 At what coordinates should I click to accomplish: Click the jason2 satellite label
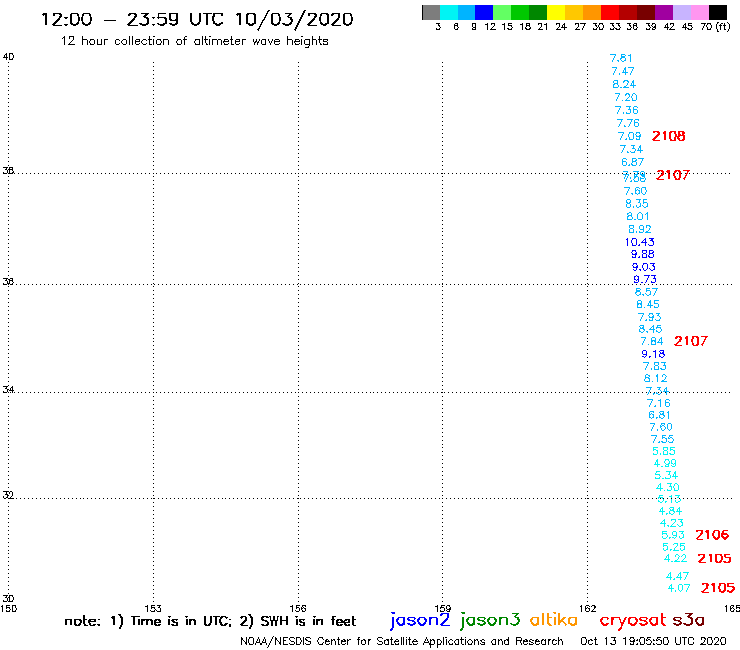pos(420,620)
